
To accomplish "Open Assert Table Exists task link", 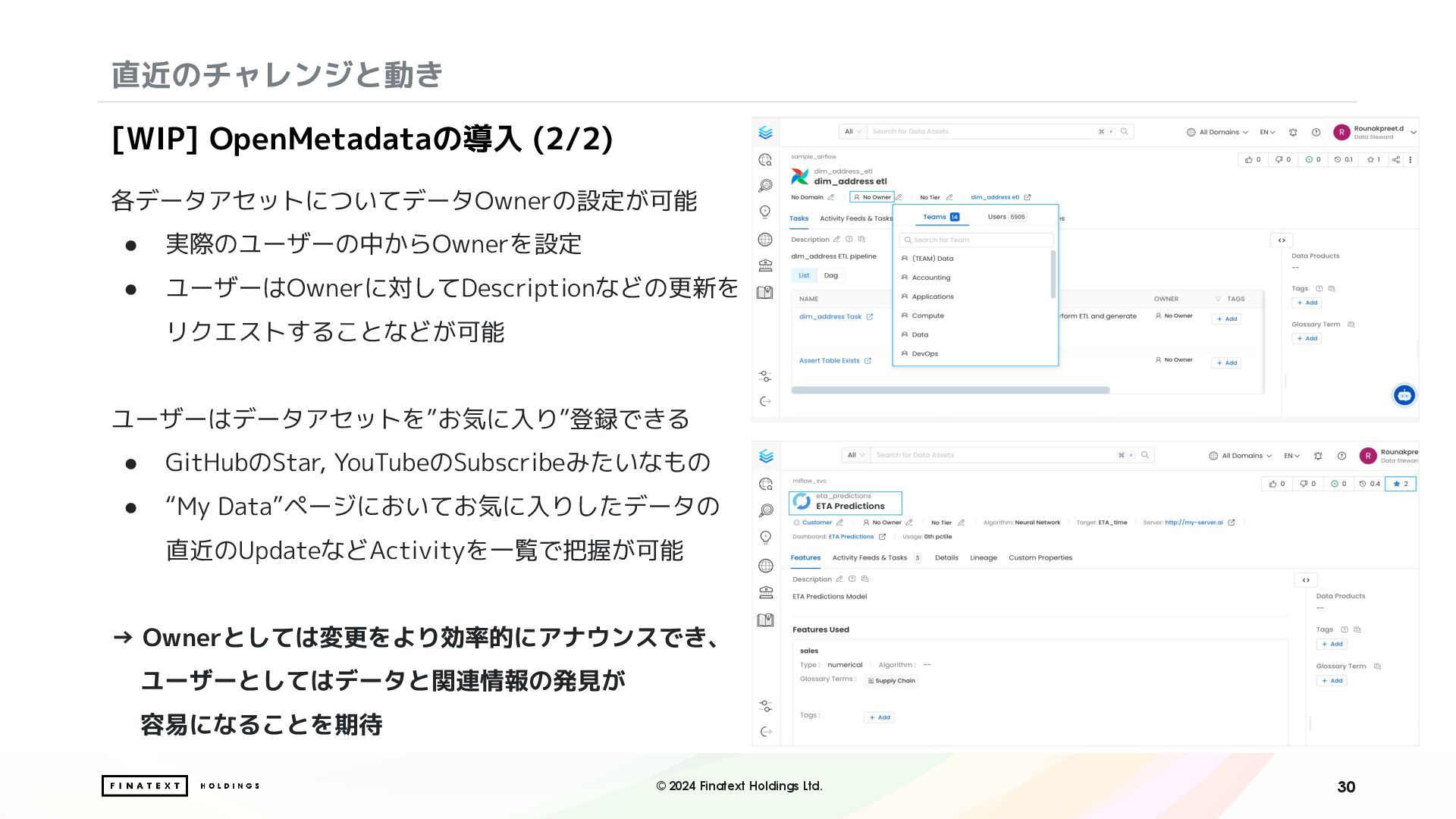I will tap(829, 361).
